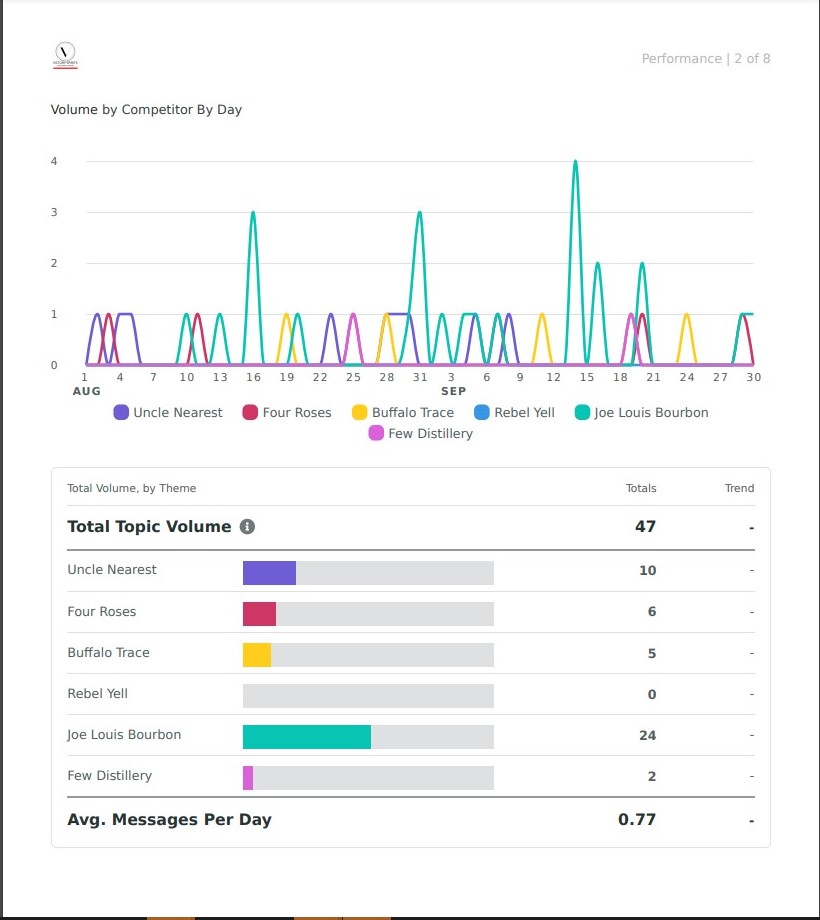Click the Few Distillery pink volume bar
Image resolution: width=820 pixels, height=920 pixels.
pyautogui.click(x=248, y=779)
